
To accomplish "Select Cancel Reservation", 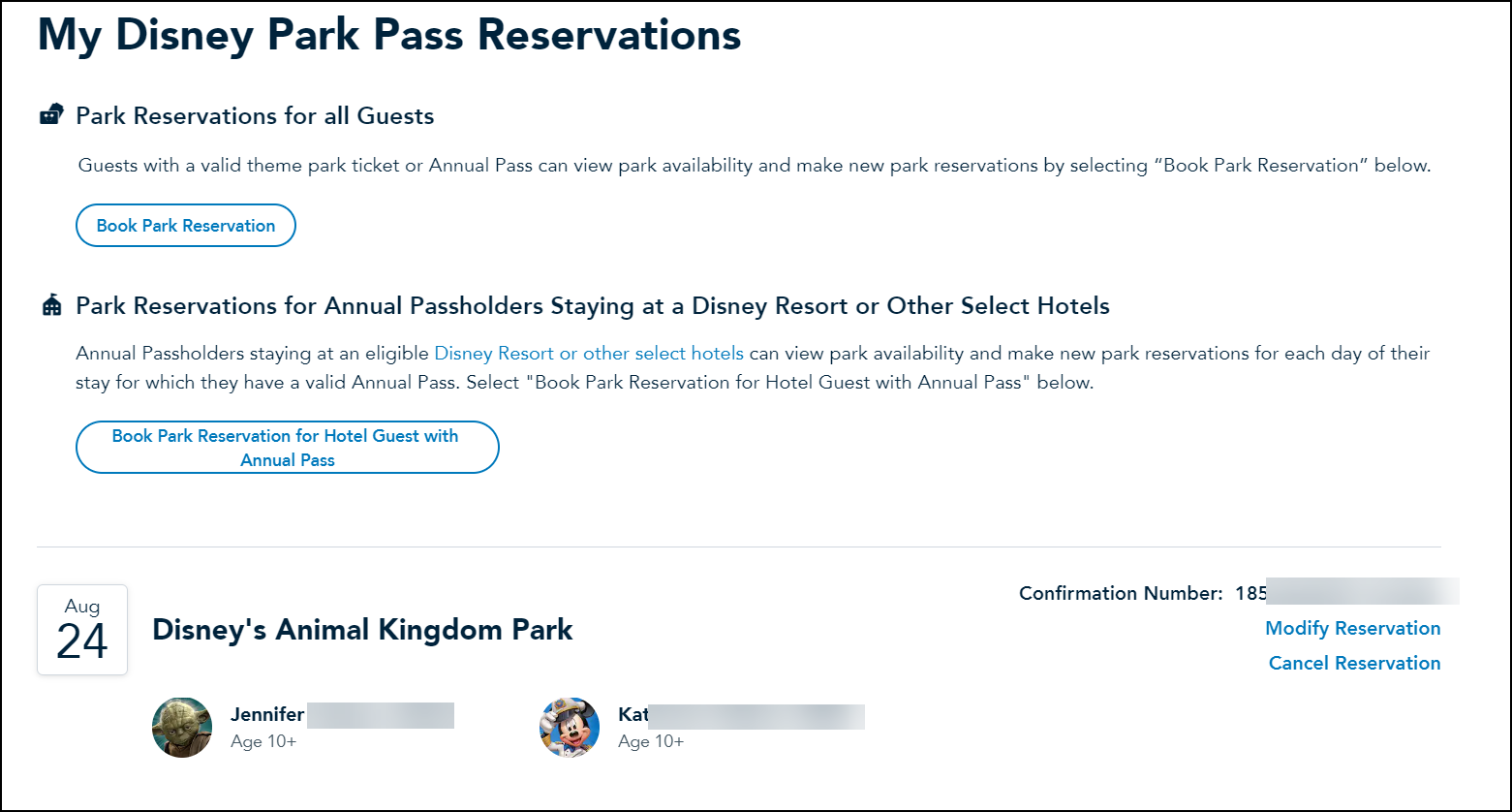I will [1354, 663].
